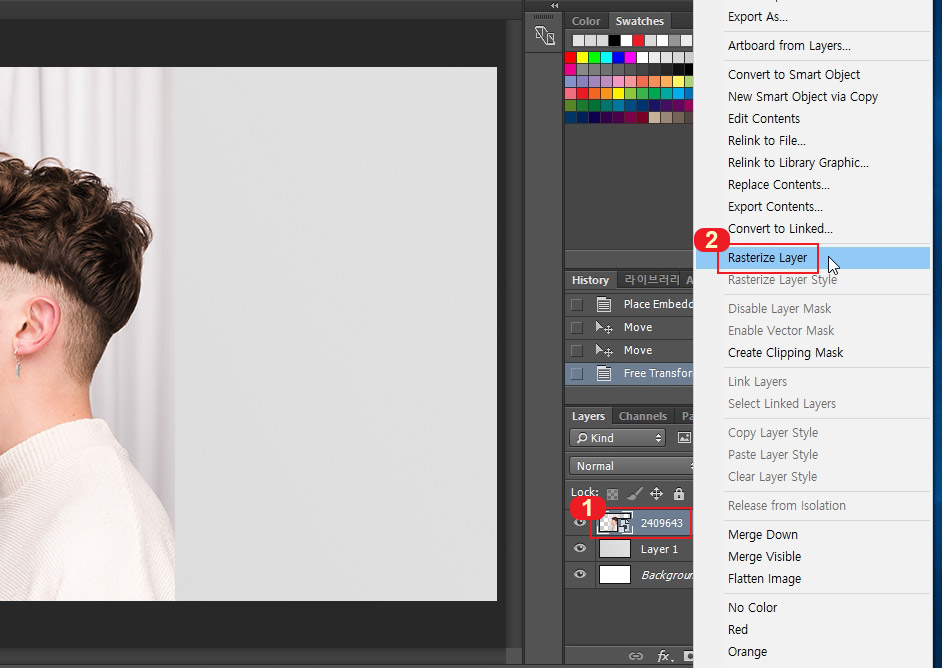
Task: Switch to the History tab
Action: coord(590,281)
